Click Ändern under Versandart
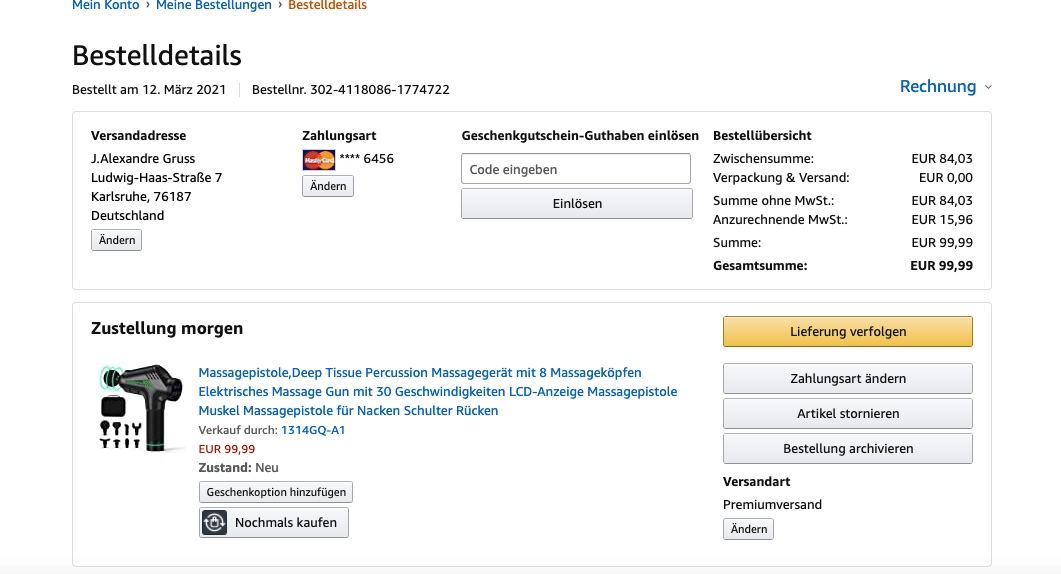The image size is (1061, 574). tap(748, 529)
